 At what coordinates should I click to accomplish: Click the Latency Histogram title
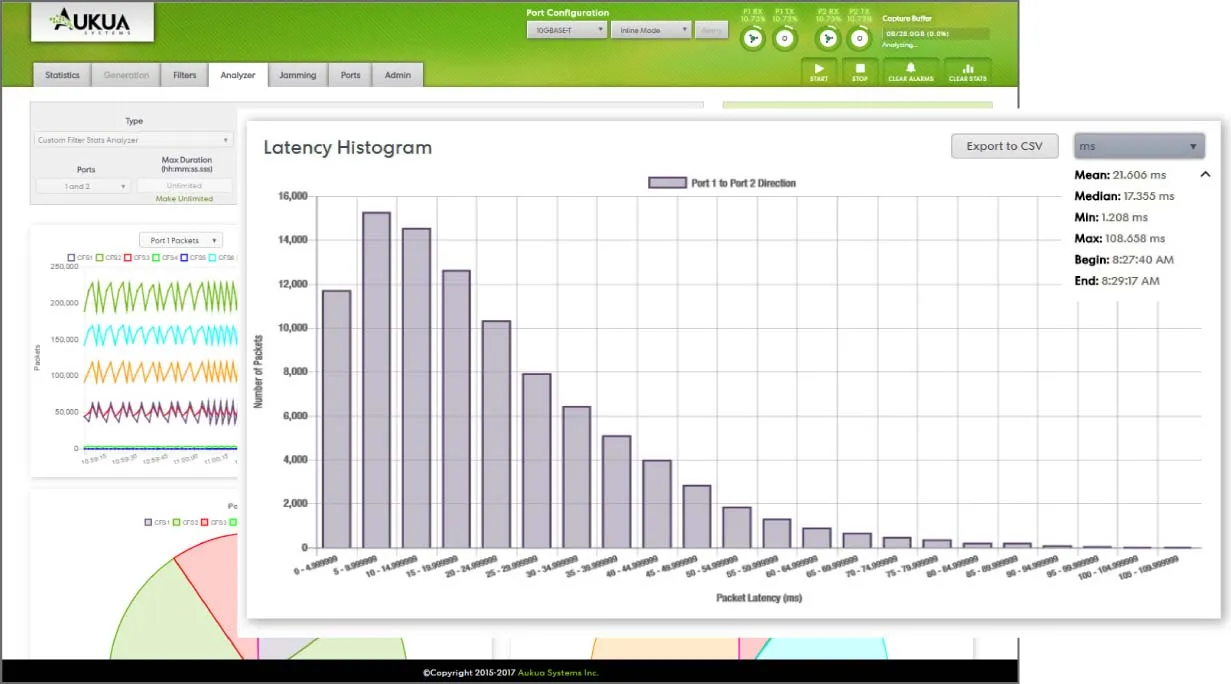(348, 148)
